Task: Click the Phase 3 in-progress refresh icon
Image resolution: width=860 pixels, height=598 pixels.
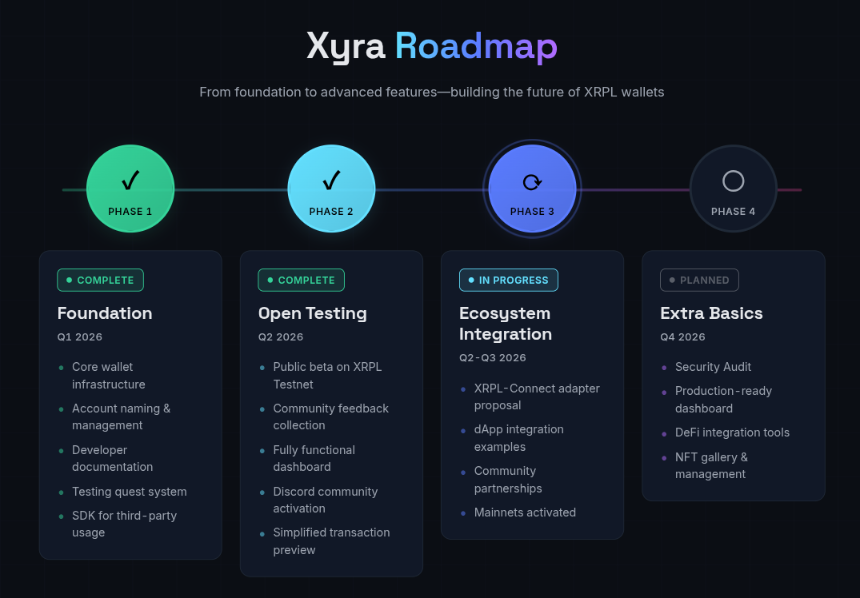Action: pyautogui.click(x=532, y=182)
